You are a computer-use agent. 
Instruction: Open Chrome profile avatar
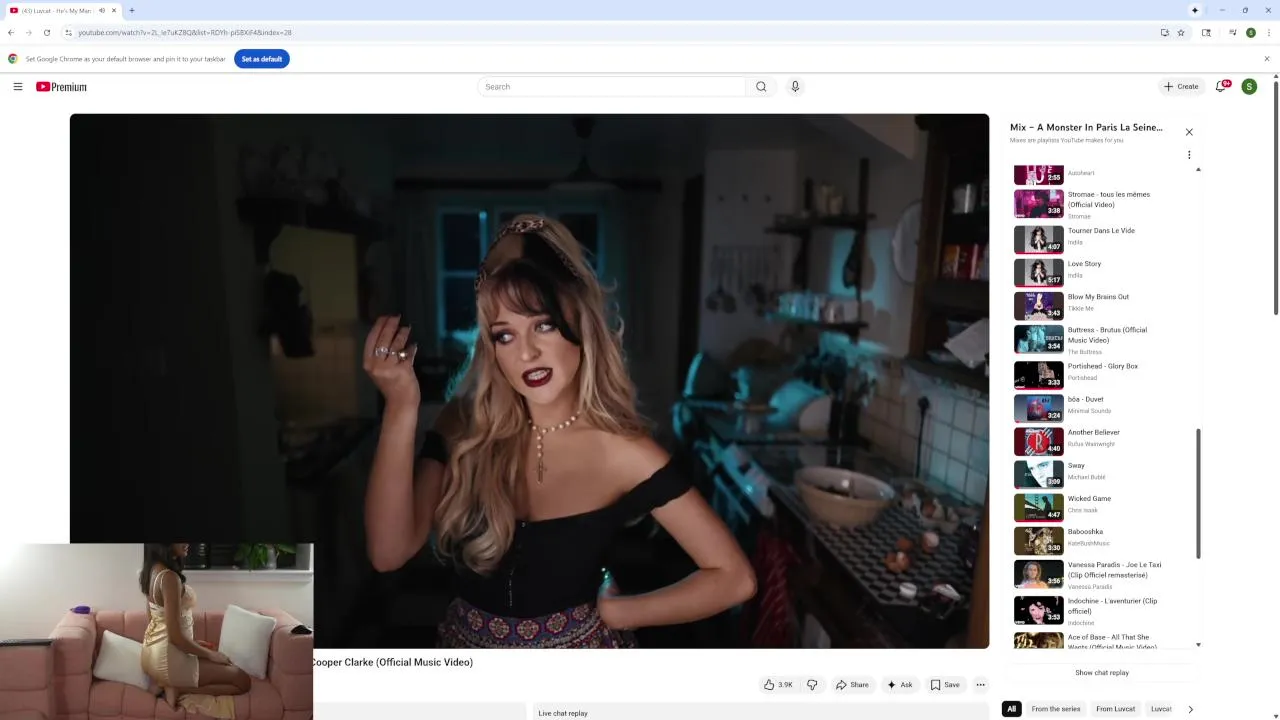click(x=1251, y=32)
